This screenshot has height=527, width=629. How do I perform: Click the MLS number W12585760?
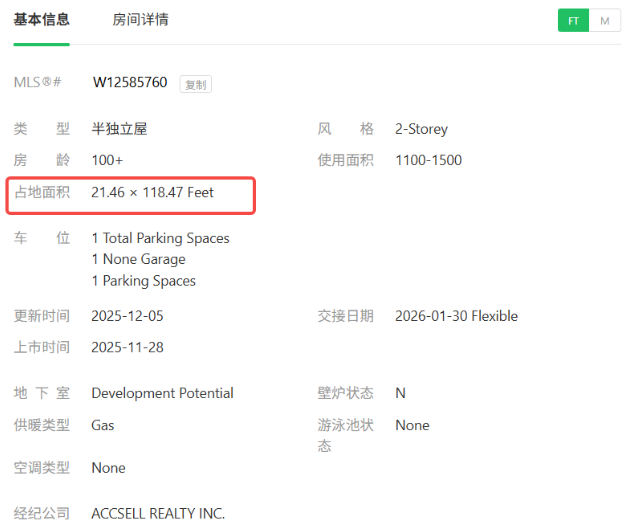130,82
